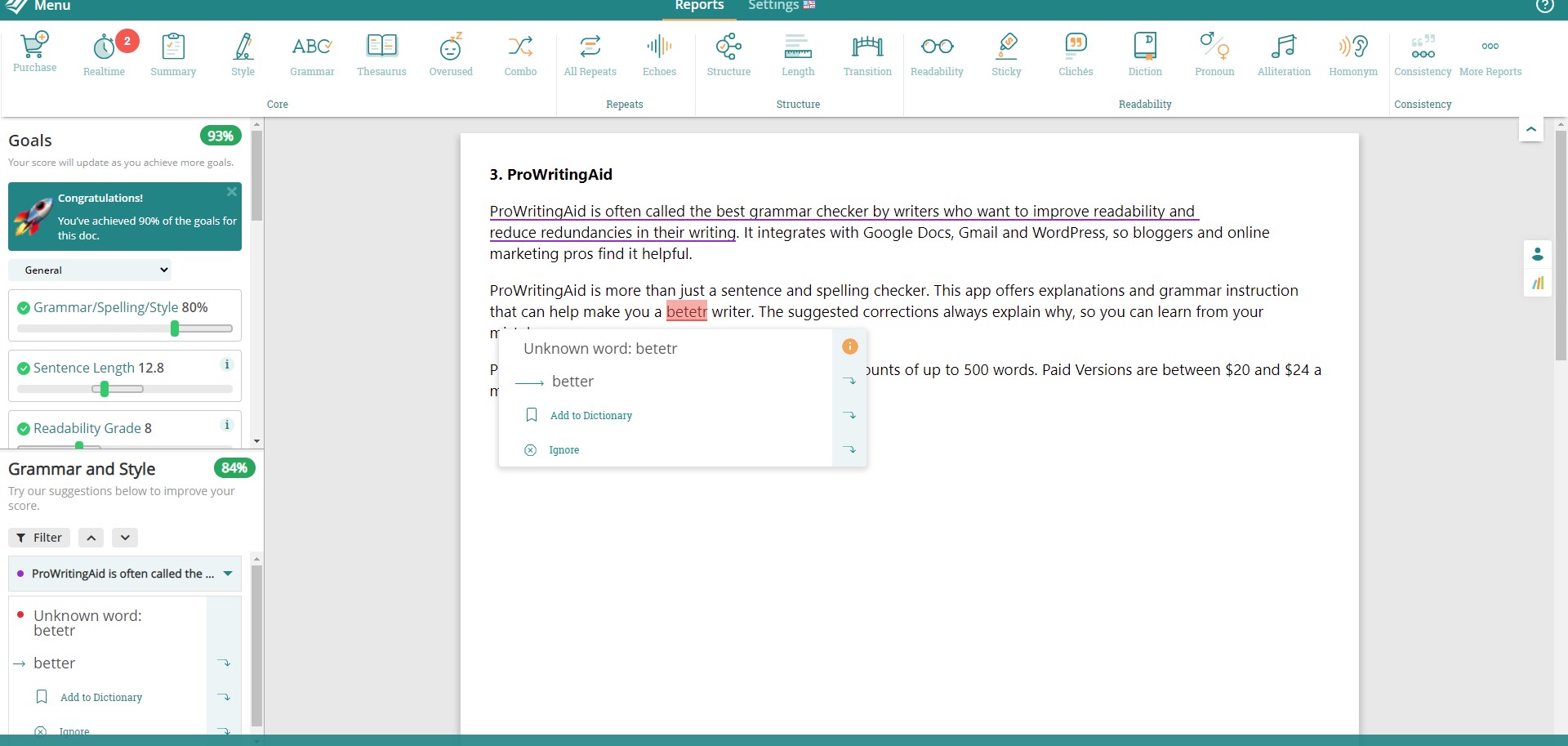Click the Goals panel scrollbar
The image size is (1568, 746).
(x=256, y=176)
